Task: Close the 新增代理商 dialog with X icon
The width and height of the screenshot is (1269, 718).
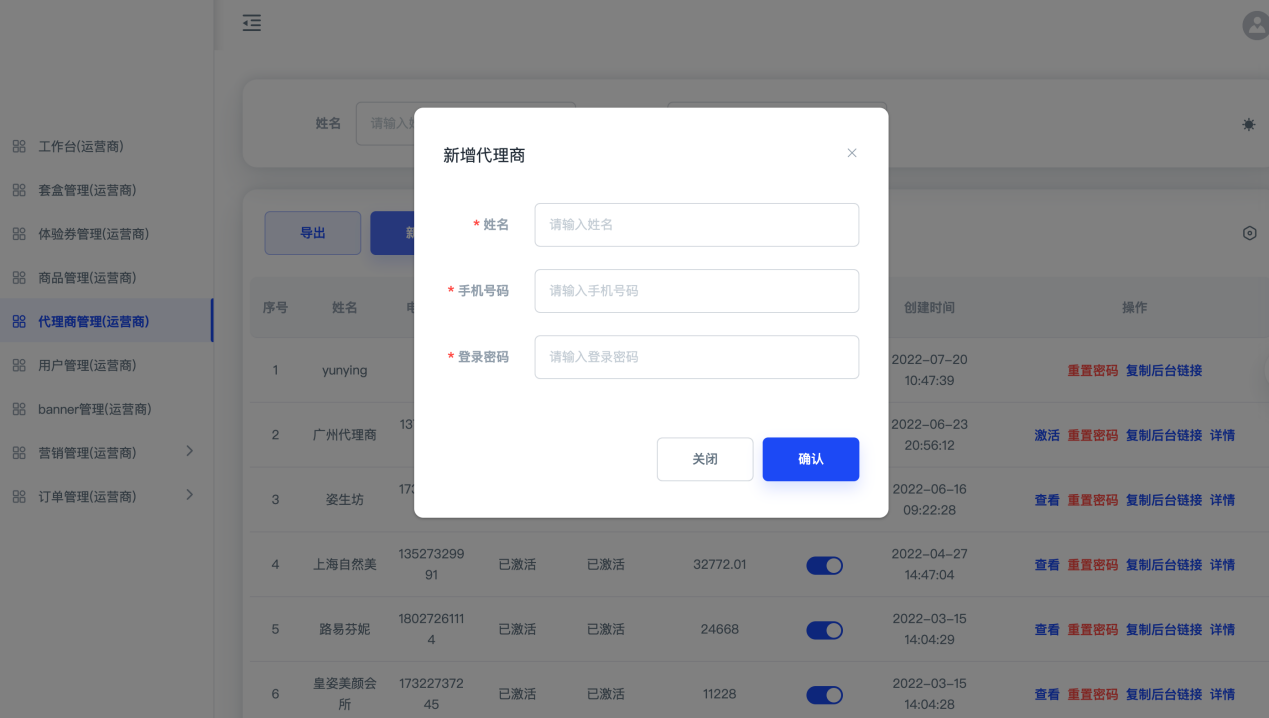Action: [x=852, y=153]
